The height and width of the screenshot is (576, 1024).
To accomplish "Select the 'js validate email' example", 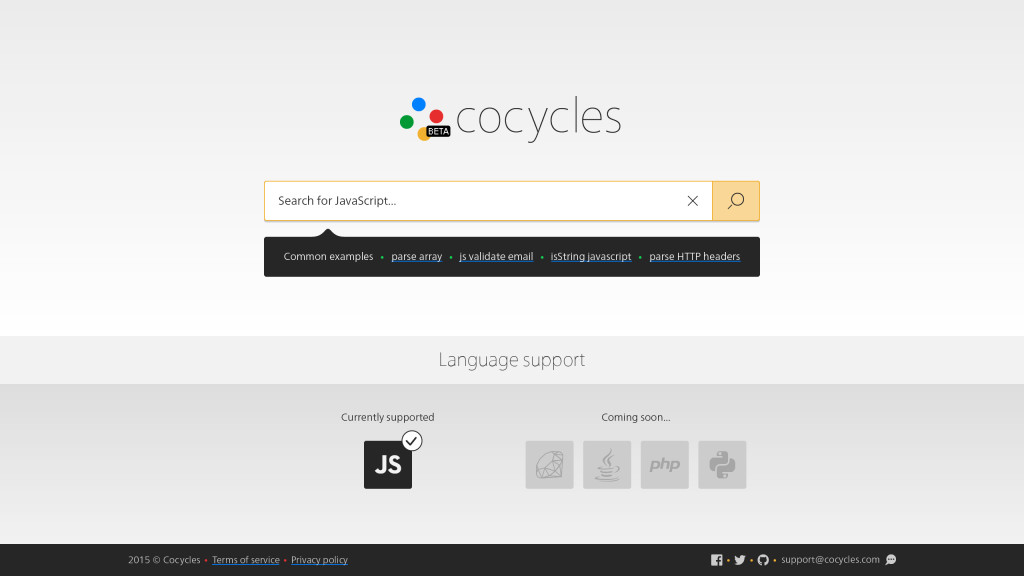I will tap(496, 257).
